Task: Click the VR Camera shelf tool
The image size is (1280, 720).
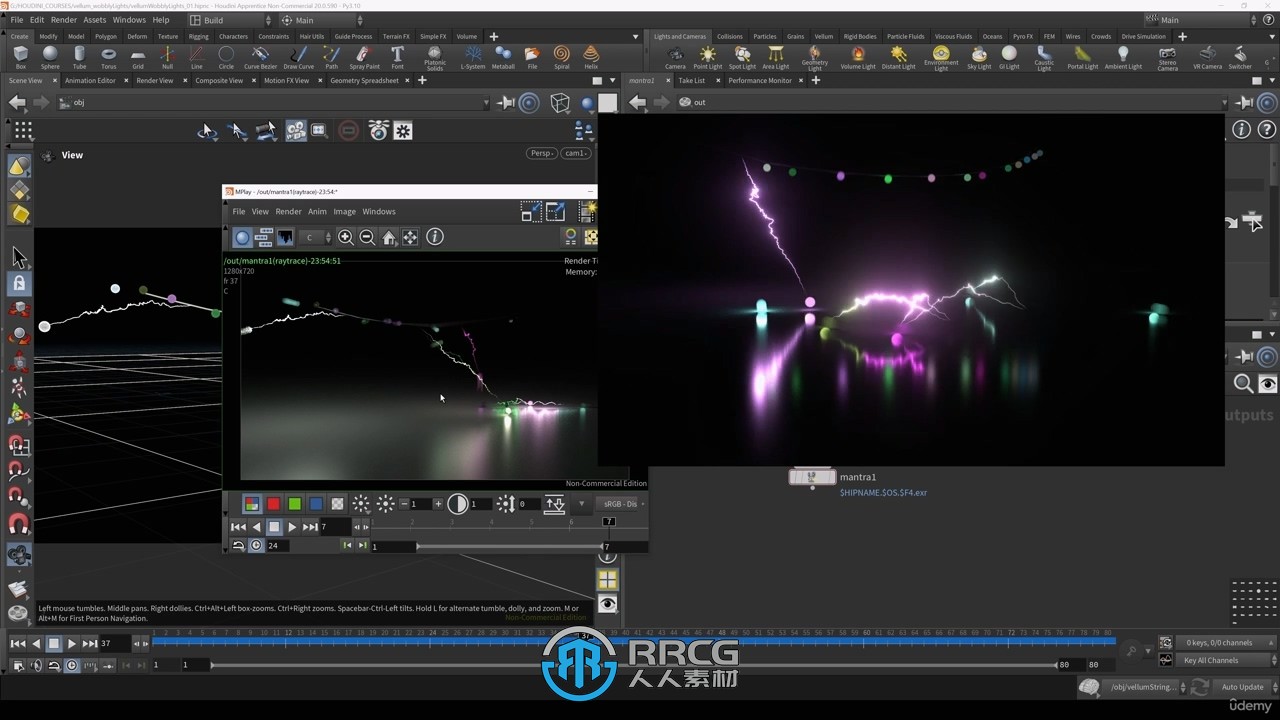Action: (1207, 57)
